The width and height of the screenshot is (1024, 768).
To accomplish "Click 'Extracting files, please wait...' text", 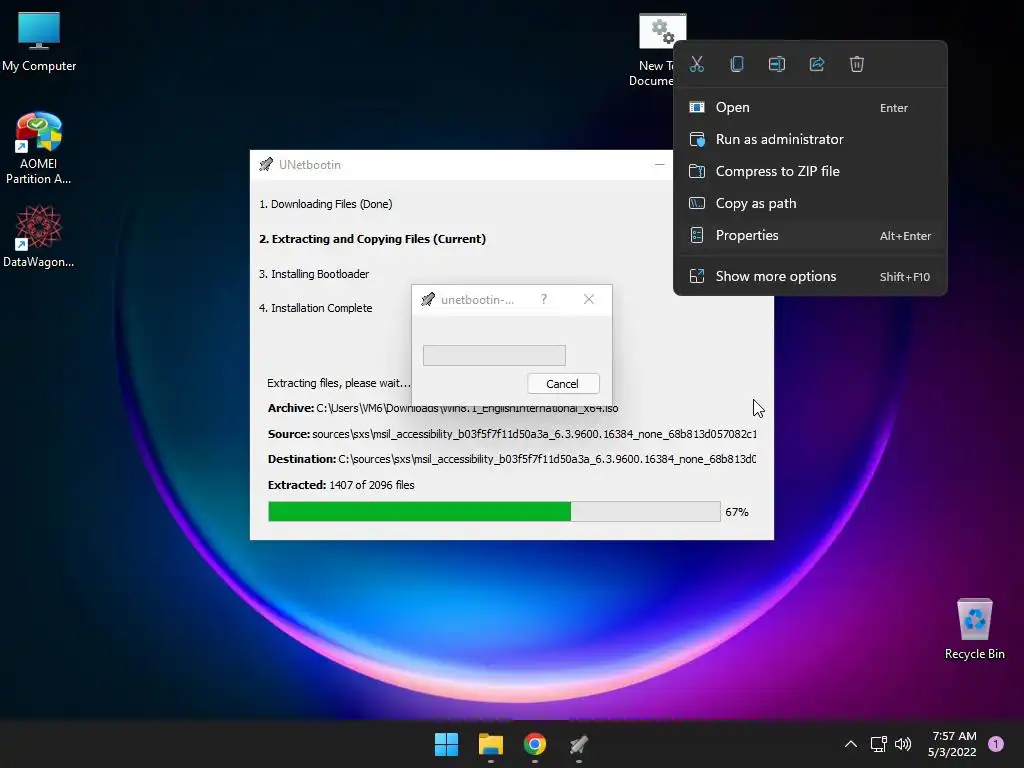I will tap(339, 383).
